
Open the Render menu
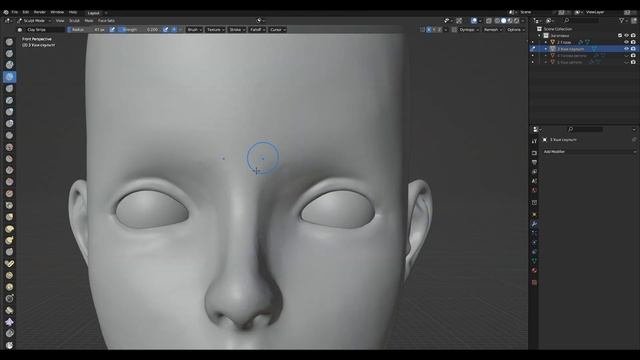point(40,12)
